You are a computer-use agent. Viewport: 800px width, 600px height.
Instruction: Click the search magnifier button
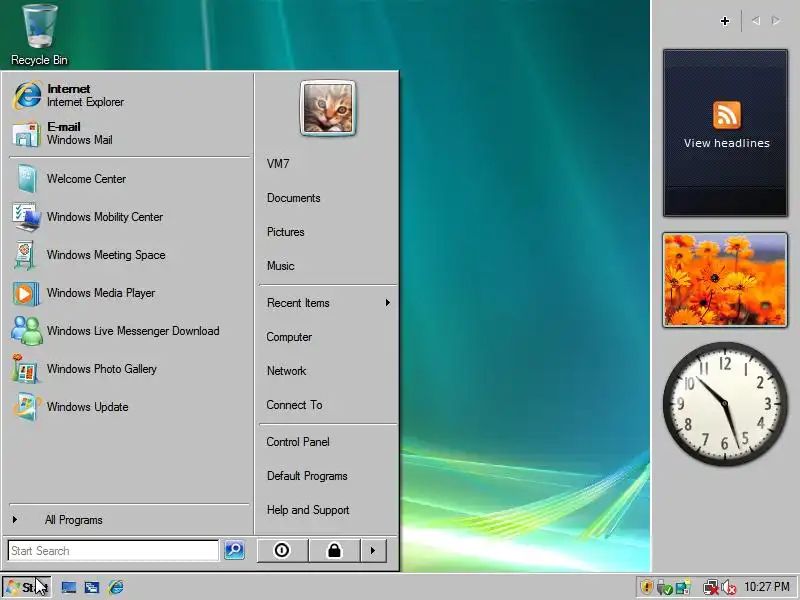click(x=235, y=550)
